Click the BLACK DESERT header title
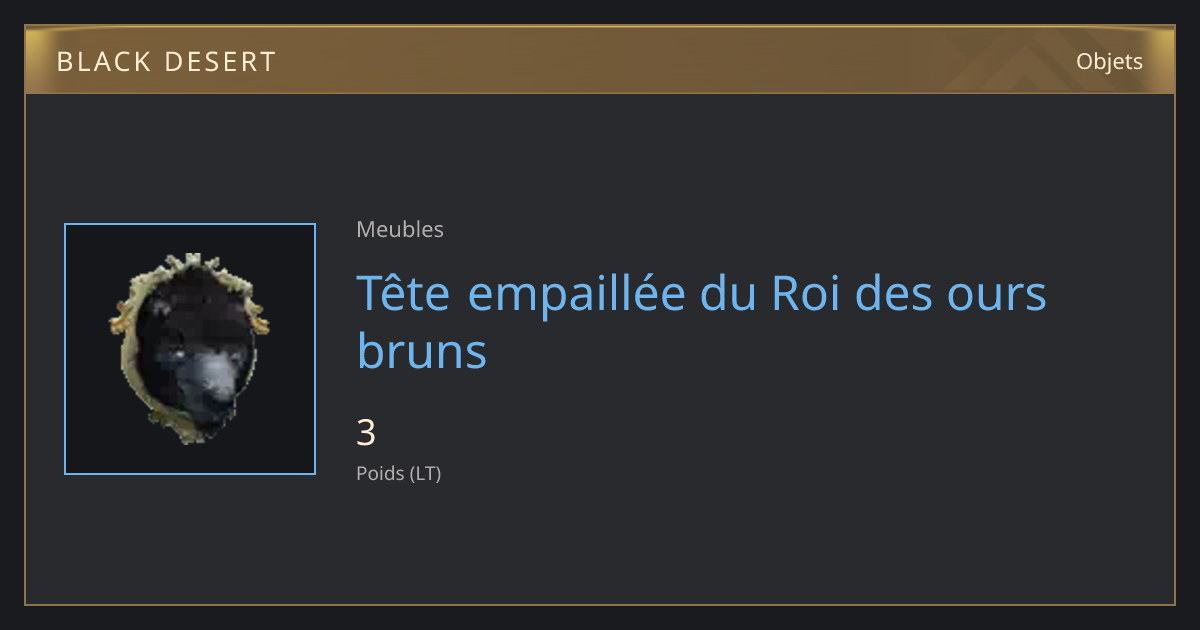This screenshot has width=1200, height=630. (x=166, y=62)
